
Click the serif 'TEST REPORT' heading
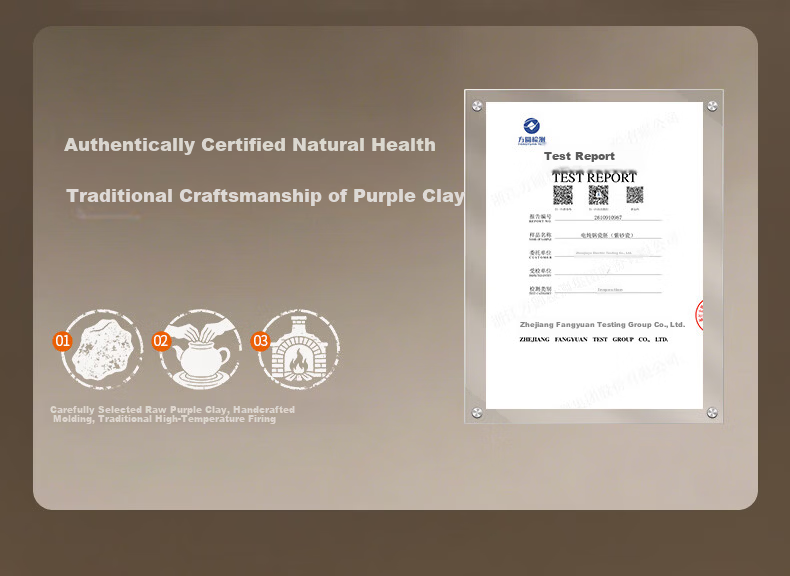[594, 177]
